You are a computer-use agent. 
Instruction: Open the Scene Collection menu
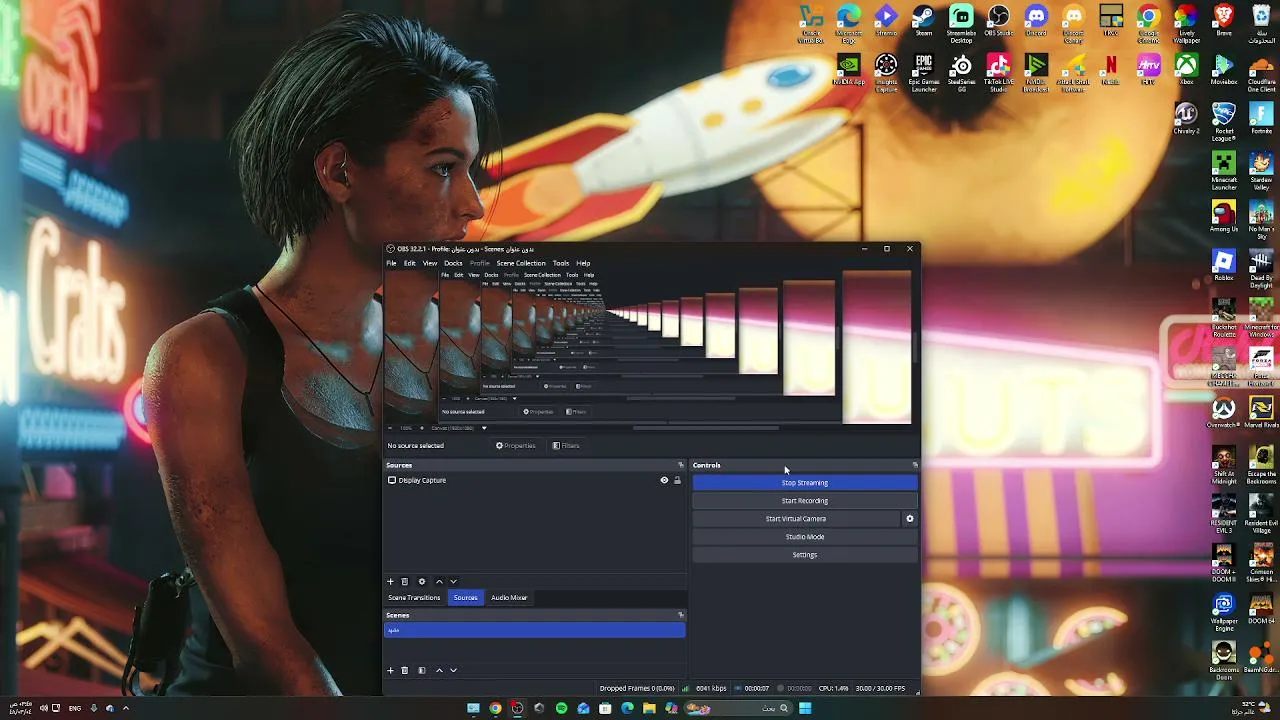click(x=521, y=263)
